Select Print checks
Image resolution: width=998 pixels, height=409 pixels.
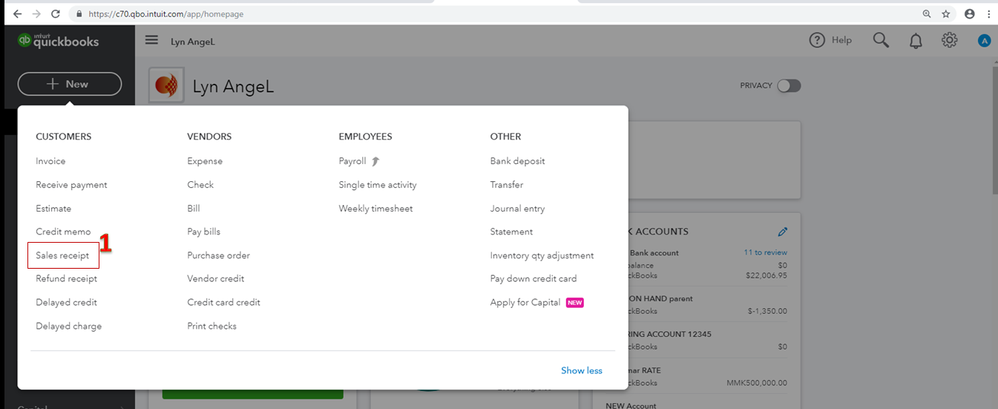tap(212, 326)
